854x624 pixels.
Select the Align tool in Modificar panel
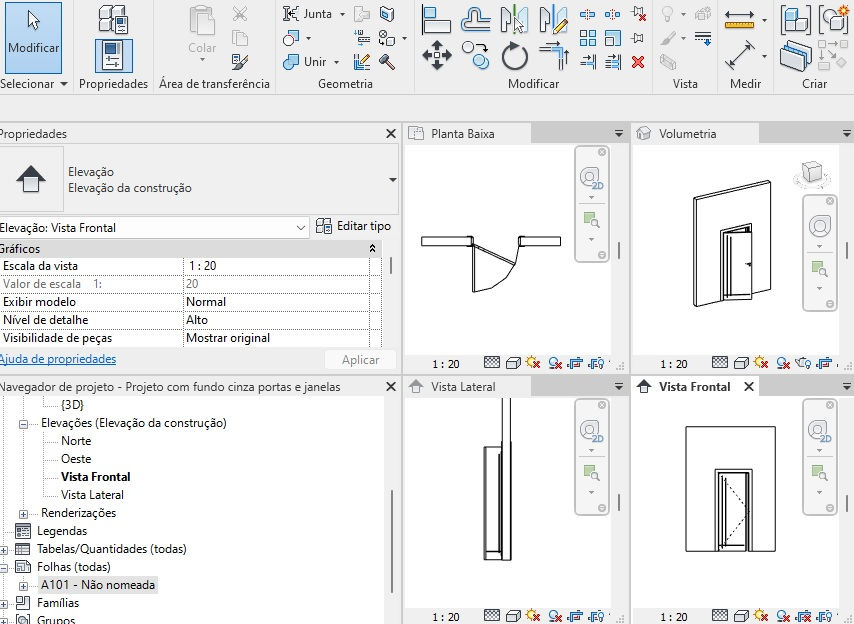coord(436,20)
